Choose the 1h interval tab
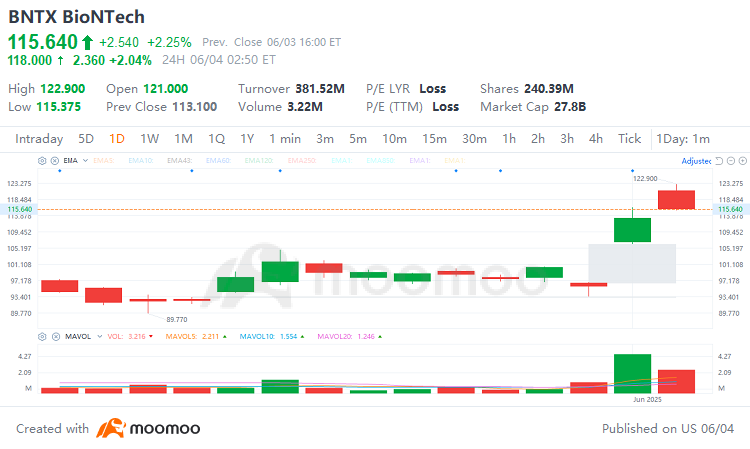The image size is (750, 449). [509, 139]
